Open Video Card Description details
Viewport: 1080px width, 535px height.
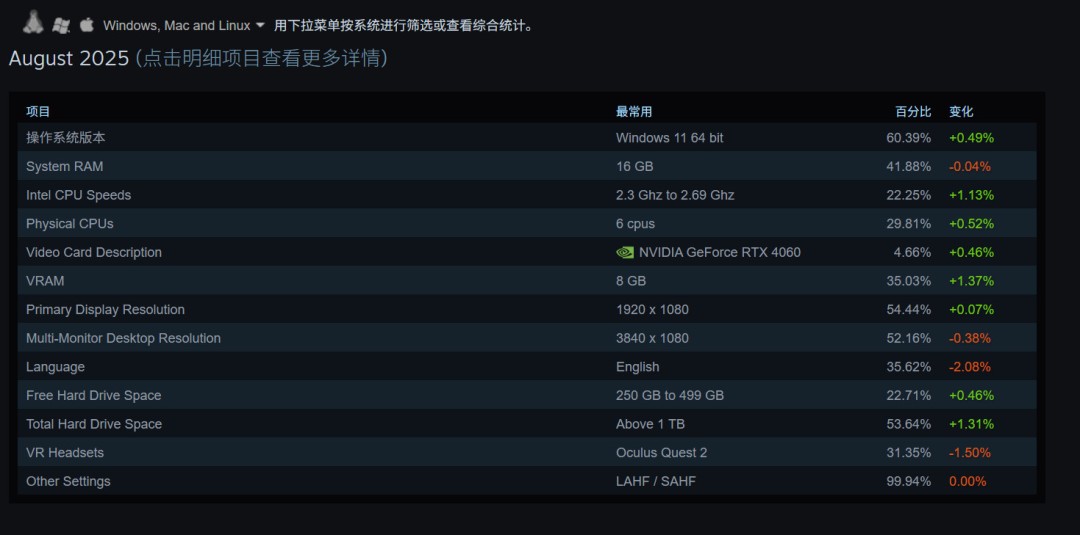tap(94, 253)
